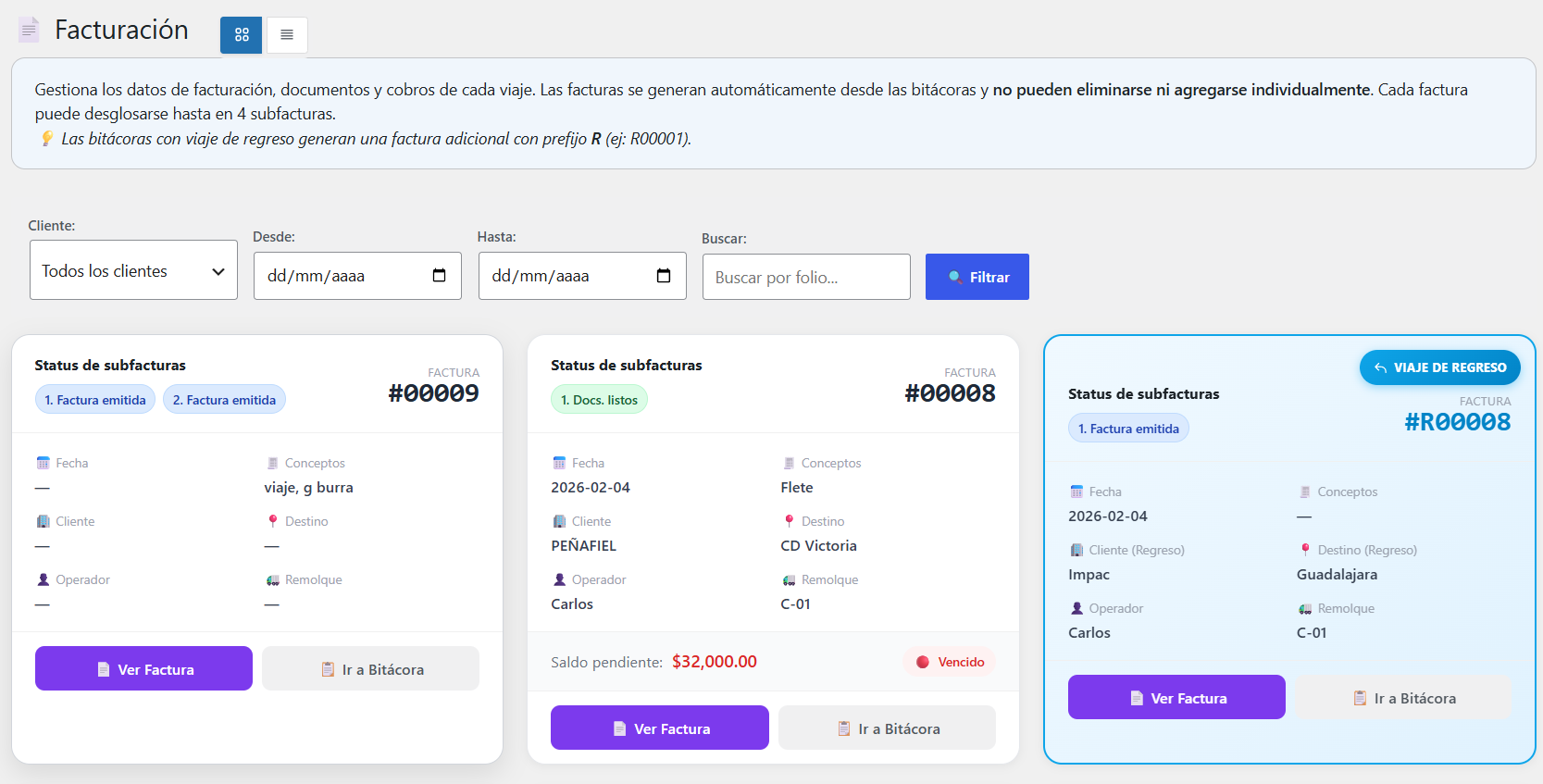The height and width of the screenshot is (784, 1543).
Task: Click the Operador person icon in #00009 card
Action: (x=44, y=579)
